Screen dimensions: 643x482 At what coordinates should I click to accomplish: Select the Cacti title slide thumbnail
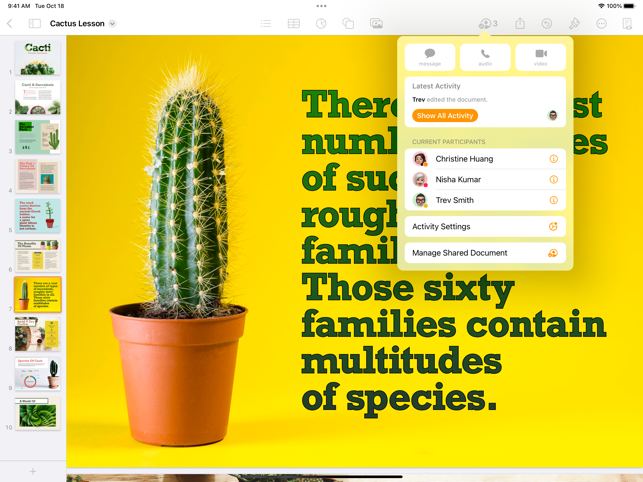pyautogui.click(x=37, y=59)
